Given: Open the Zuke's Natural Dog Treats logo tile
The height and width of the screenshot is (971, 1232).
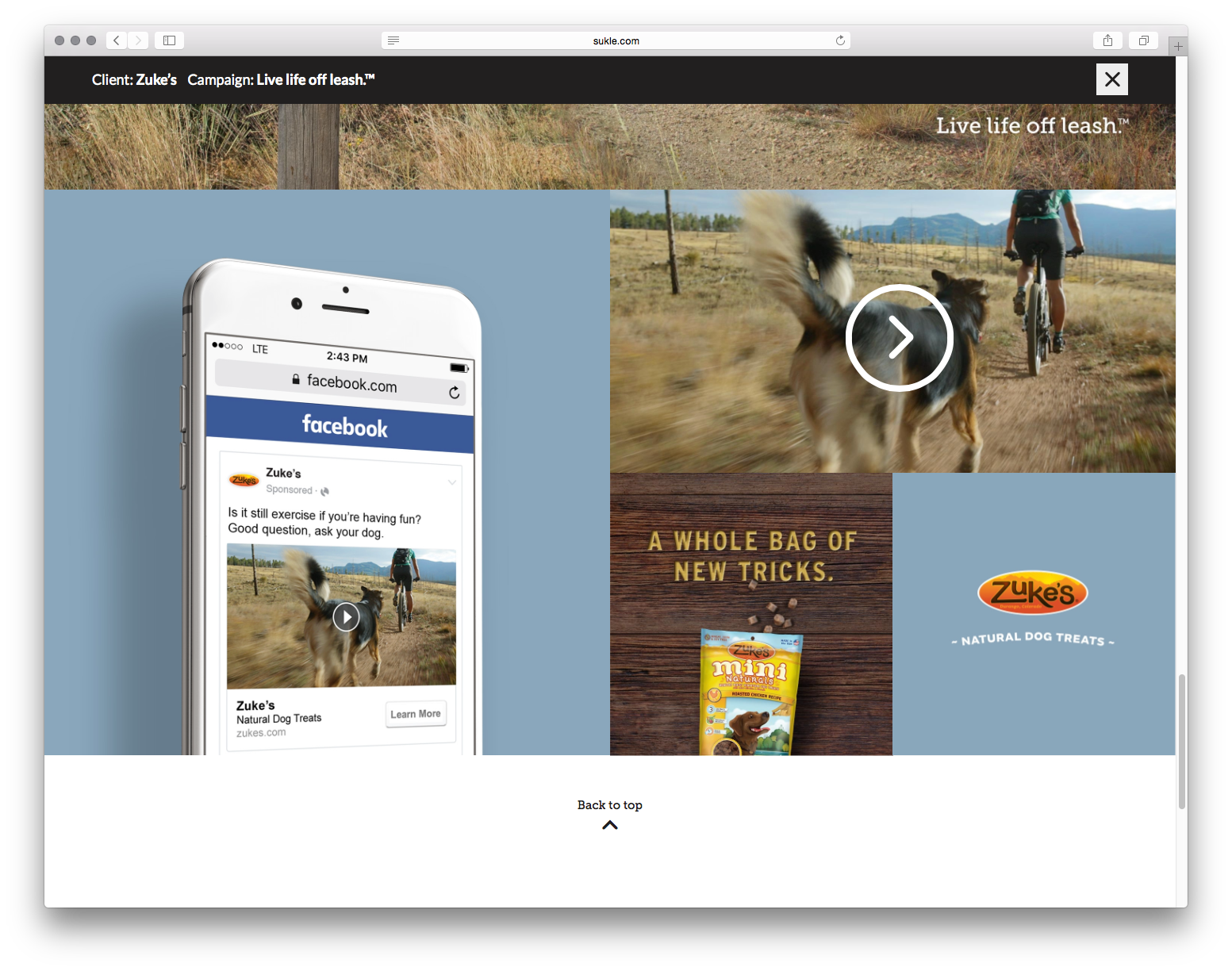Looking at the screenshot, I should 1033,614.
